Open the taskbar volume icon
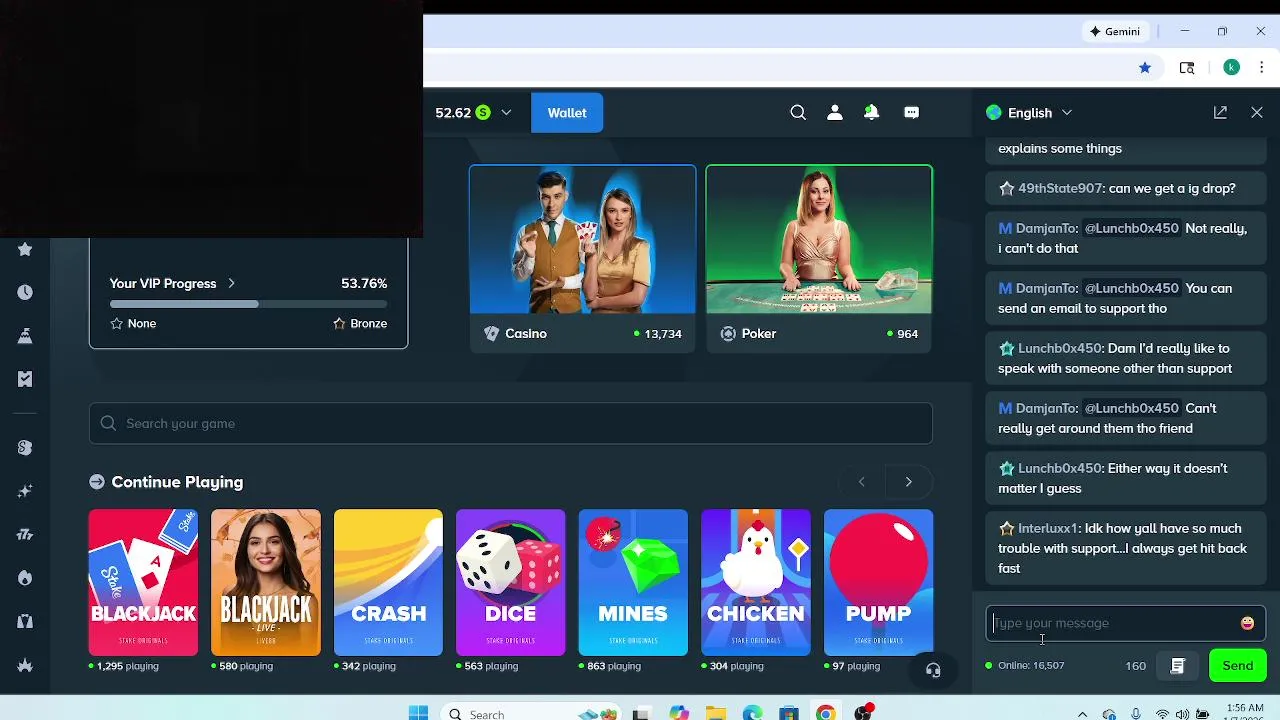The image size is (1280, 720). [x=1183, y=714]
